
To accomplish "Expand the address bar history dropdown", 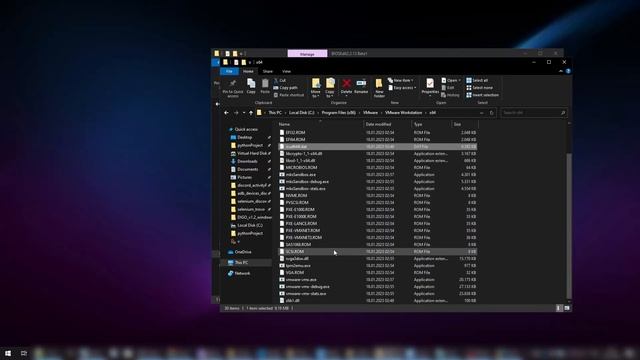I will click(482, 113).
